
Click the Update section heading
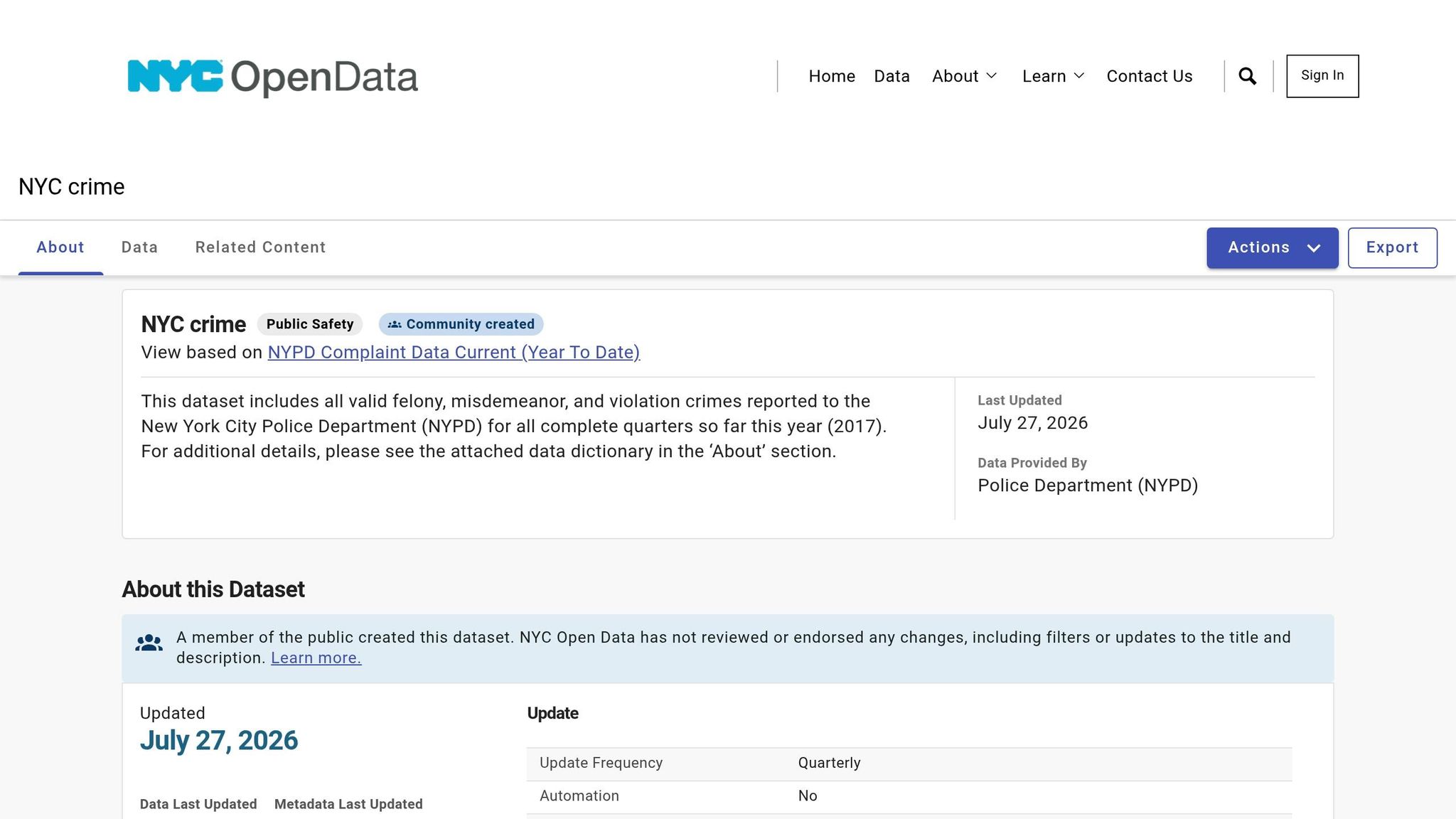click(x=552, y=714)
